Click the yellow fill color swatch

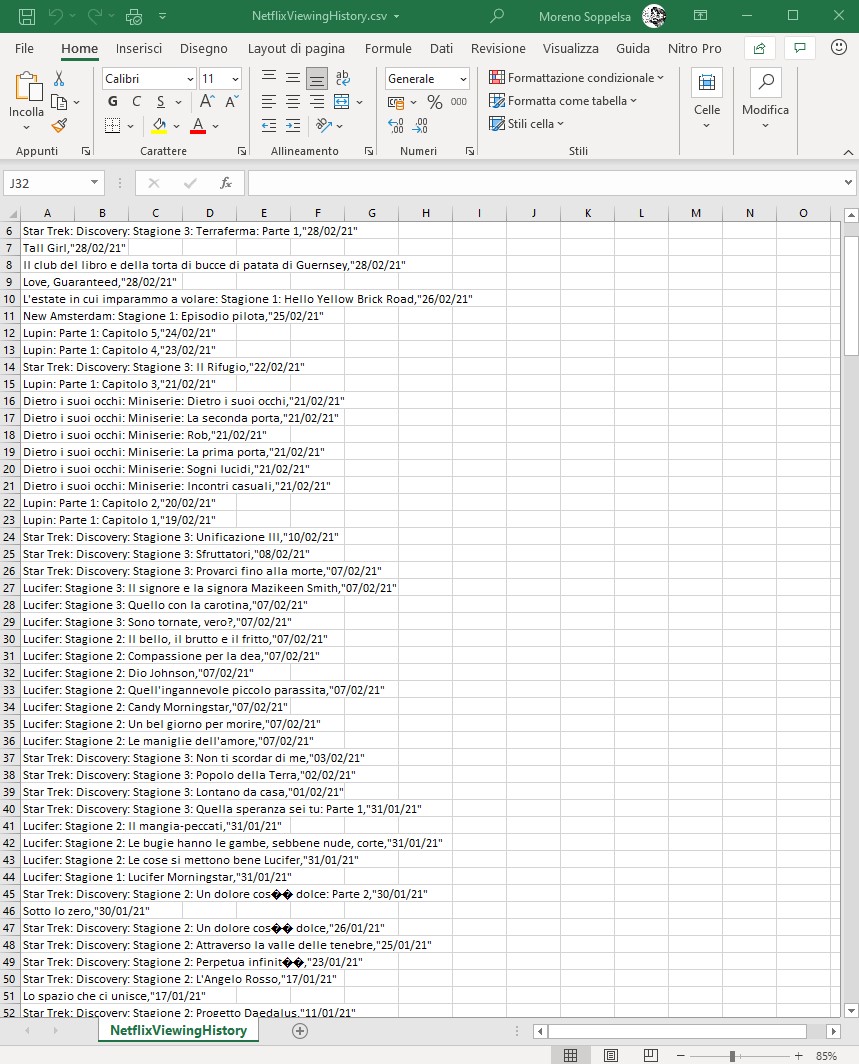point(159,126)
